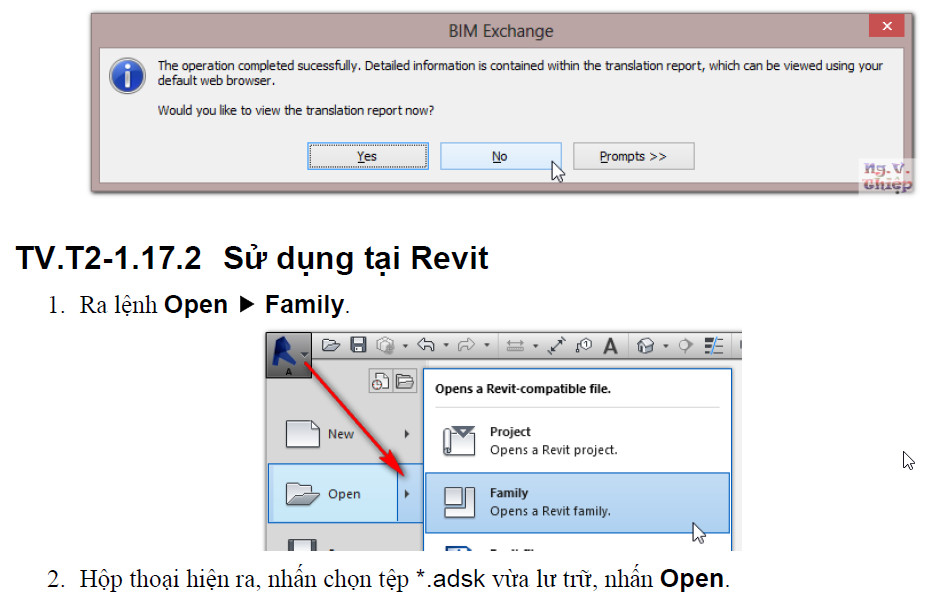Close the BIM Exchange dialog
Screen dimensions: 931x601
(886, 26)
